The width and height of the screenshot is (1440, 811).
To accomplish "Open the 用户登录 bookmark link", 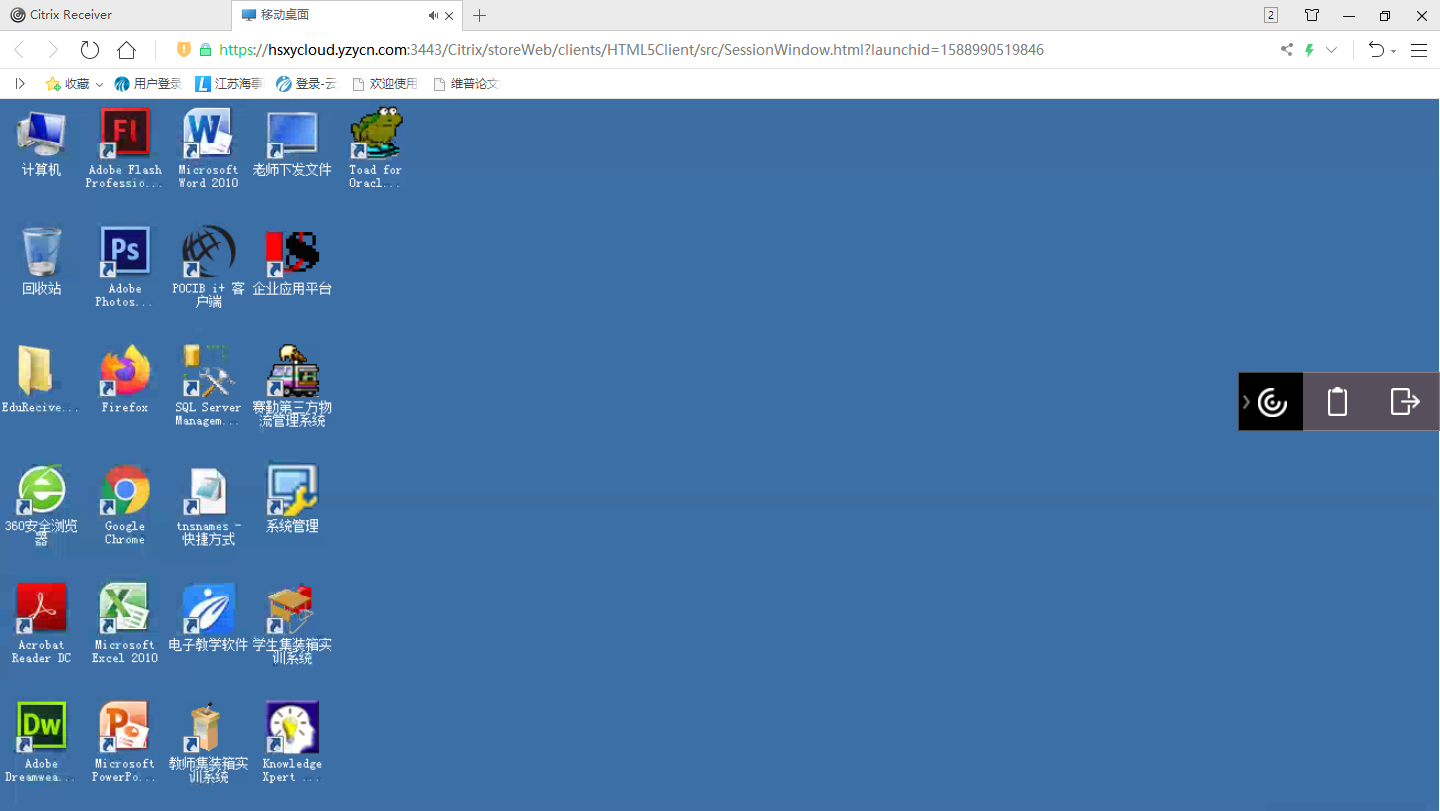I will click(x=148, y=84).
